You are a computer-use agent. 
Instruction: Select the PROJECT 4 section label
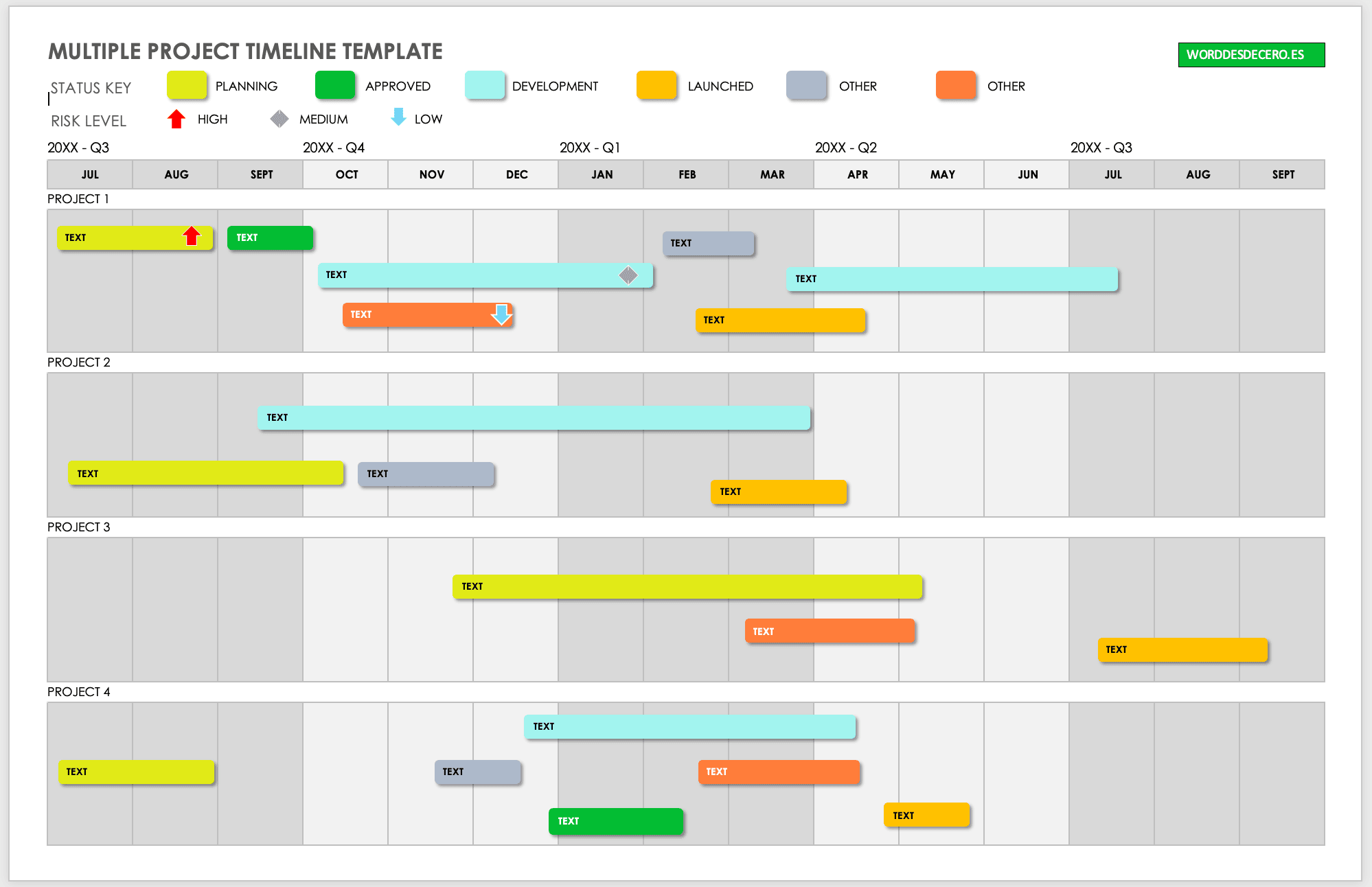pyautogui.click(x=78, y=691)
